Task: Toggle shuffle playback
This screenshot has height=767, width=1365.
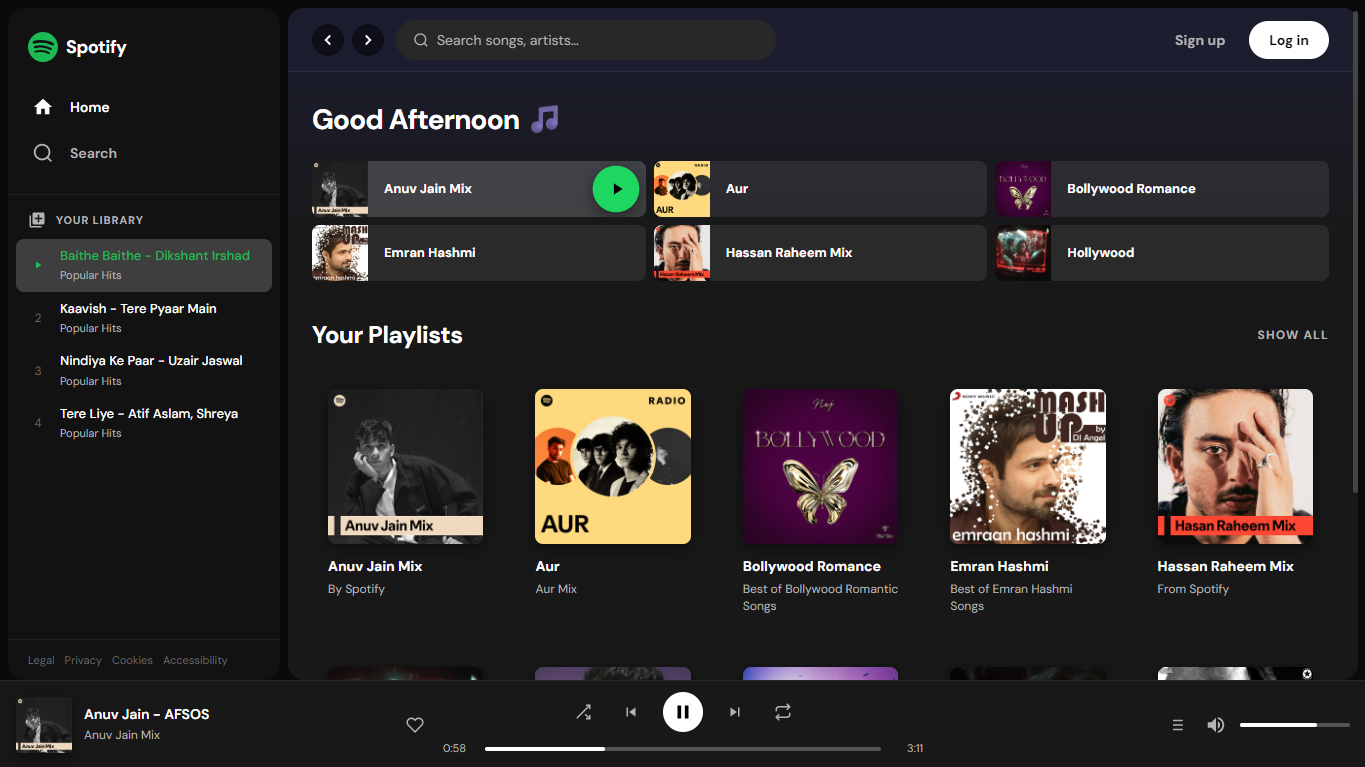Action: point(583,712)
